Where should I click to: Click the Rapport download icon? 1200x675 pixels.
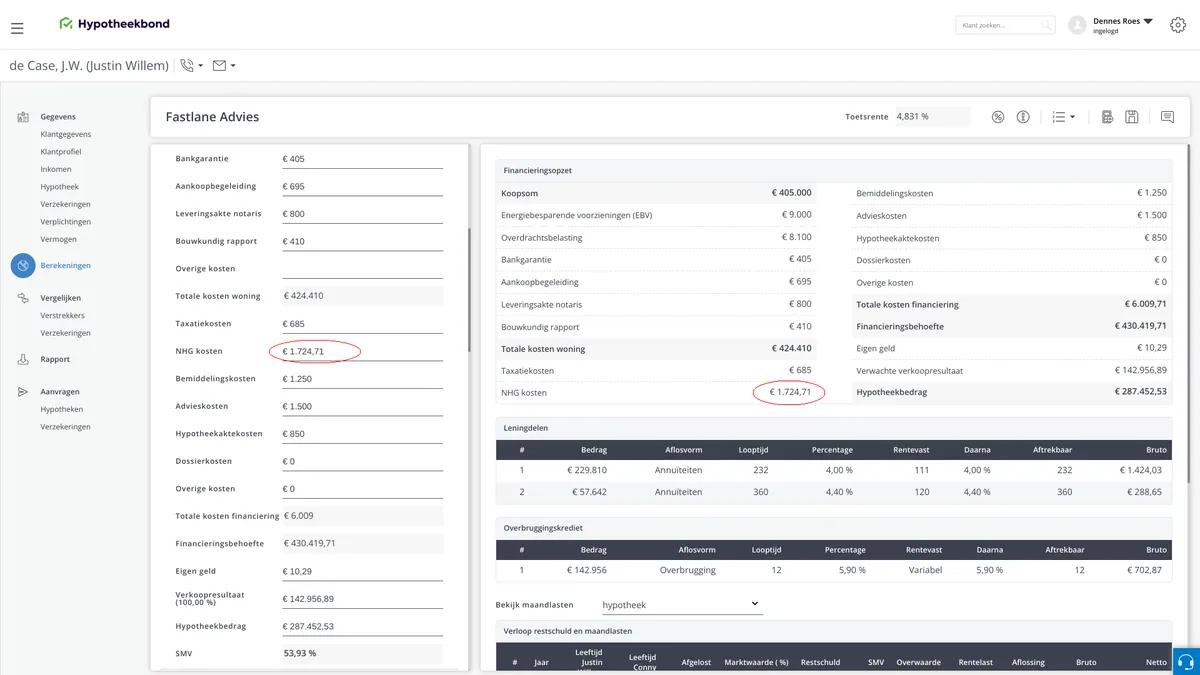pos(23,359)
